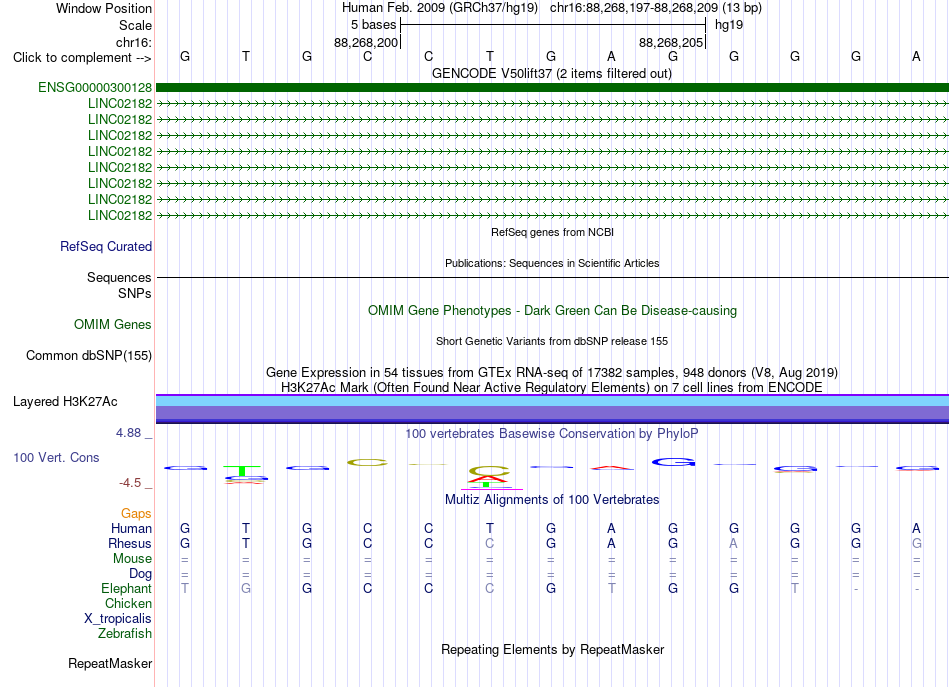Image resolution: width=950 pixels, height=687 pixels.
Task: Click the Scale label
Action: pyautogui.click(x=135, y=25)
